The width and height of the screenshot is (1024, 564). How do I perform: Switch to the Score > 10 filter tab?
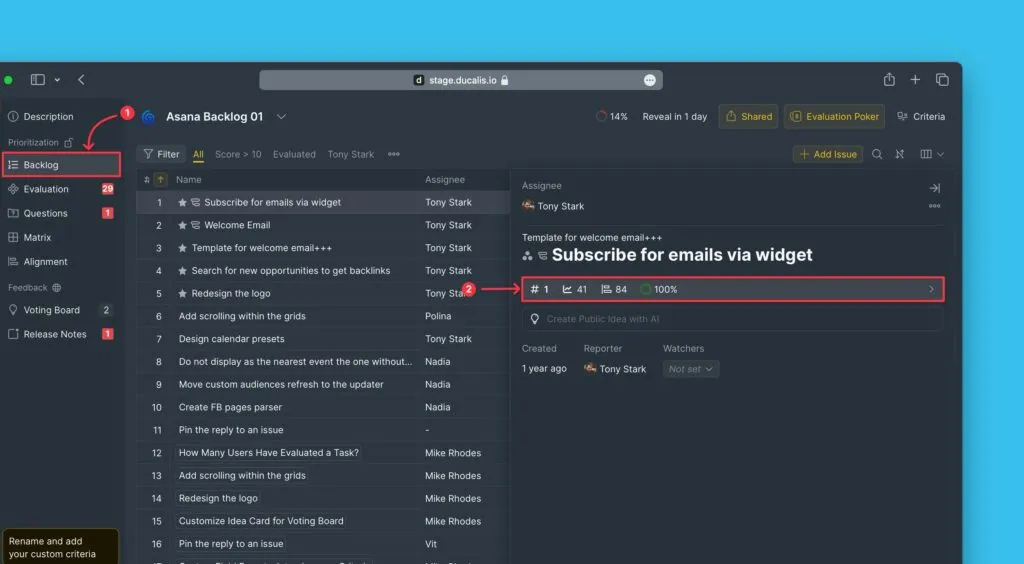pos(238,154)
